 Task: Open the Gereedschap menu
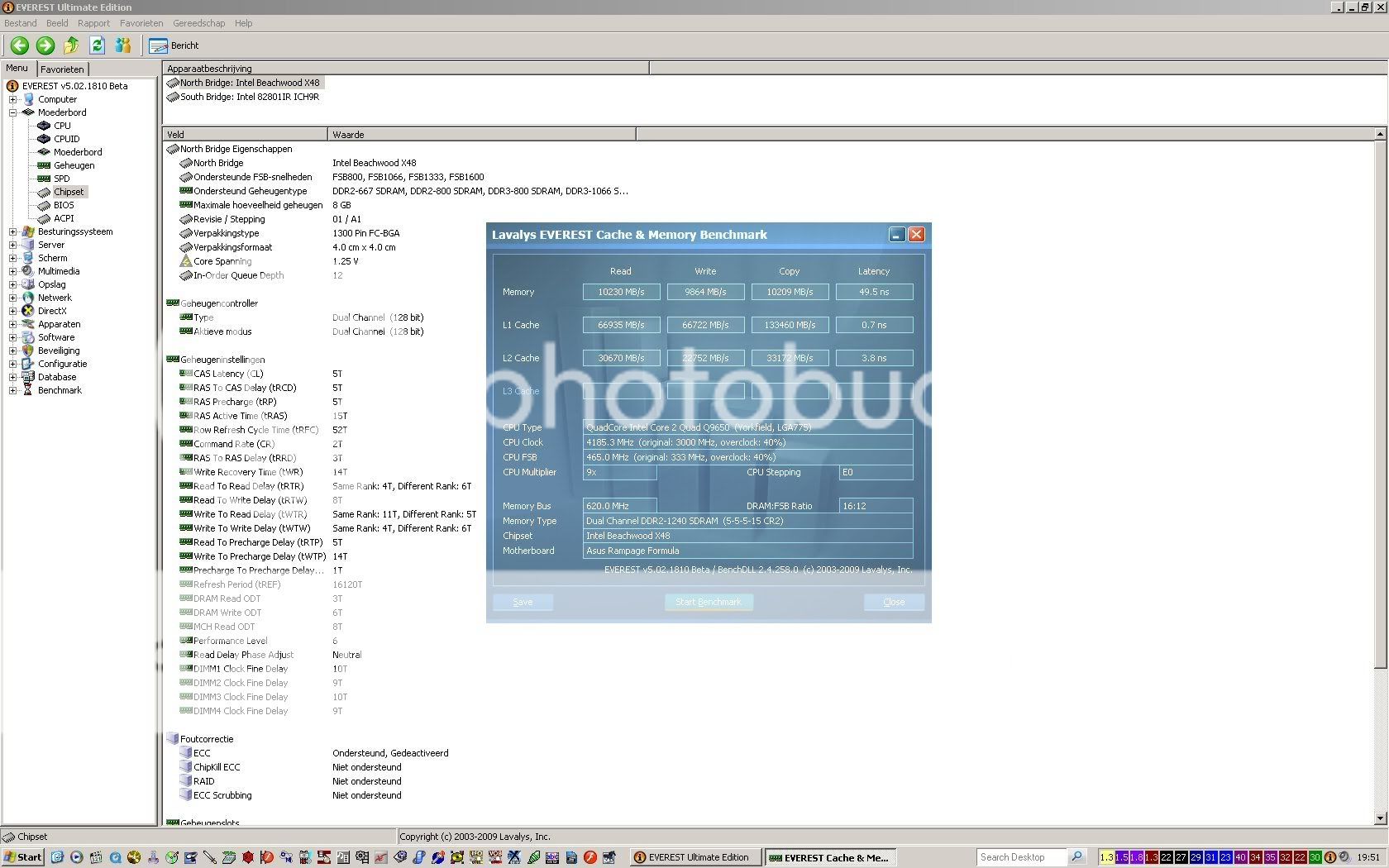[198, 23]
